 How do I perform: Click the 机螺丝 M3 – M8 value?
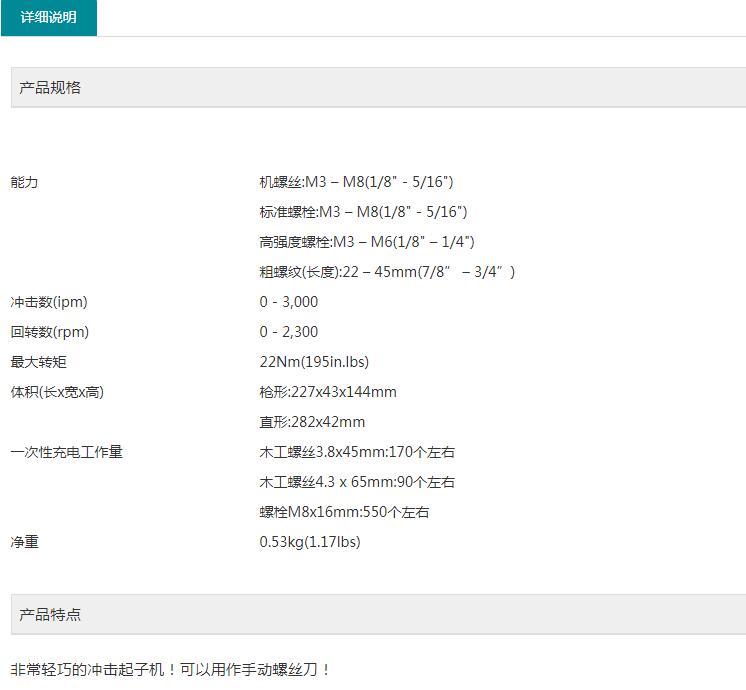[x=356, y=182]
